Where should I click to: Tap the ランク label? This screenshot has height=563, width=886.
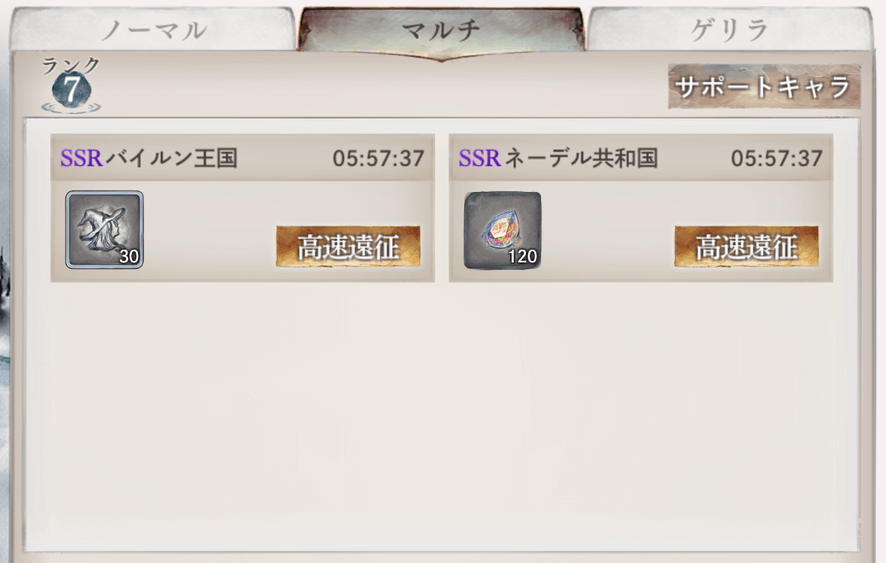click(71, 66)
